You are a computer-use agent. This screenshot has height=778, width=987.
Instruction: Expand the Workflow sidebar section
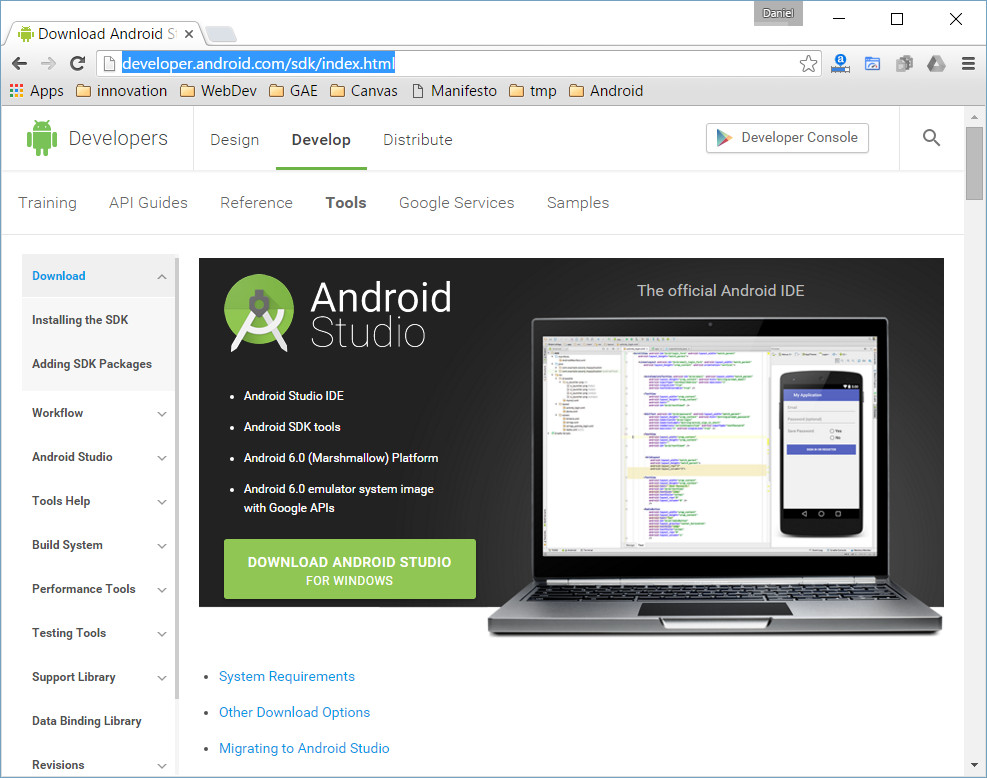(162, 414)
